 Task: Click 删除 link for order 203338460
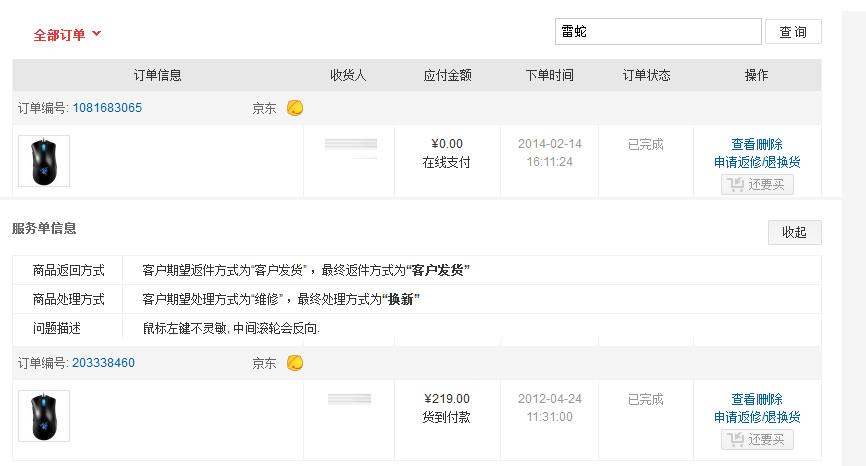click(x=770, y=400)
